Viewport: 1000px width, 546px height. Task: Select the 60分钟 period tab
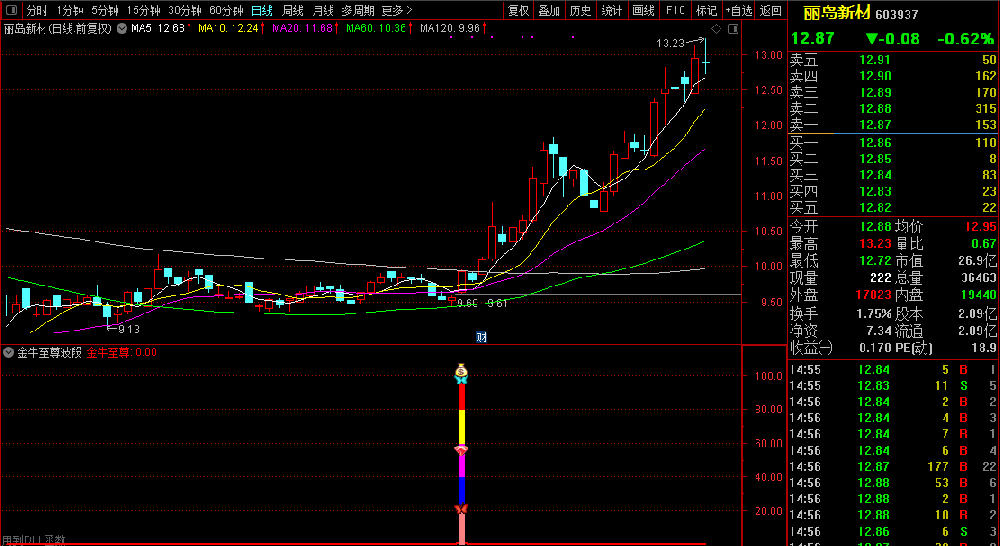pos(226,10)
